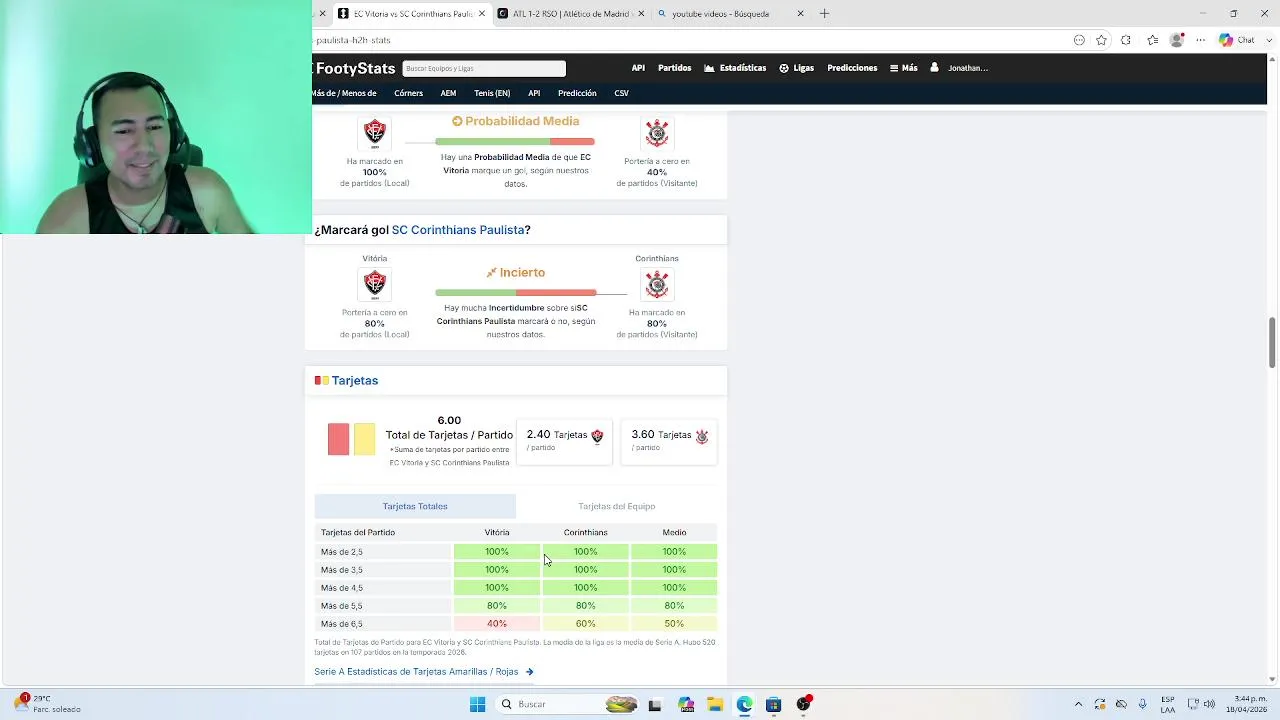Click the Incierto probability bar
Image resolution: width=1280 pixels, height=720 pixels.
(x=516, y=293)
